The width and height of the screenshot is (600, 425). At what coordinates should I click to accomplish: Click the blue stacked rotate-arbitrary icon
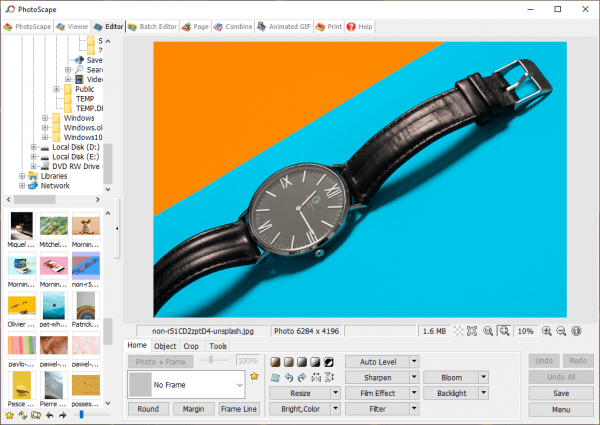pyautogui.click(x=275, y=378)
